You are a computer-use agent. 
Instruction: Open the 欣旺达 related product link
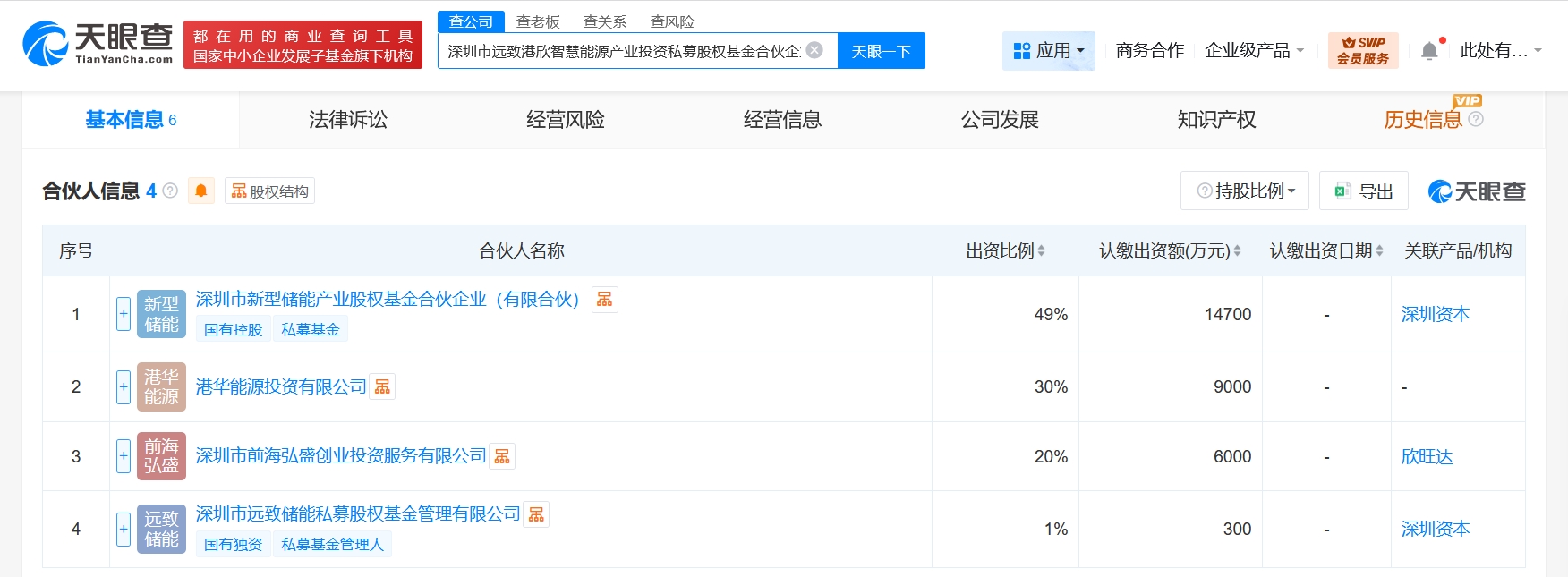pos(1427,456)
